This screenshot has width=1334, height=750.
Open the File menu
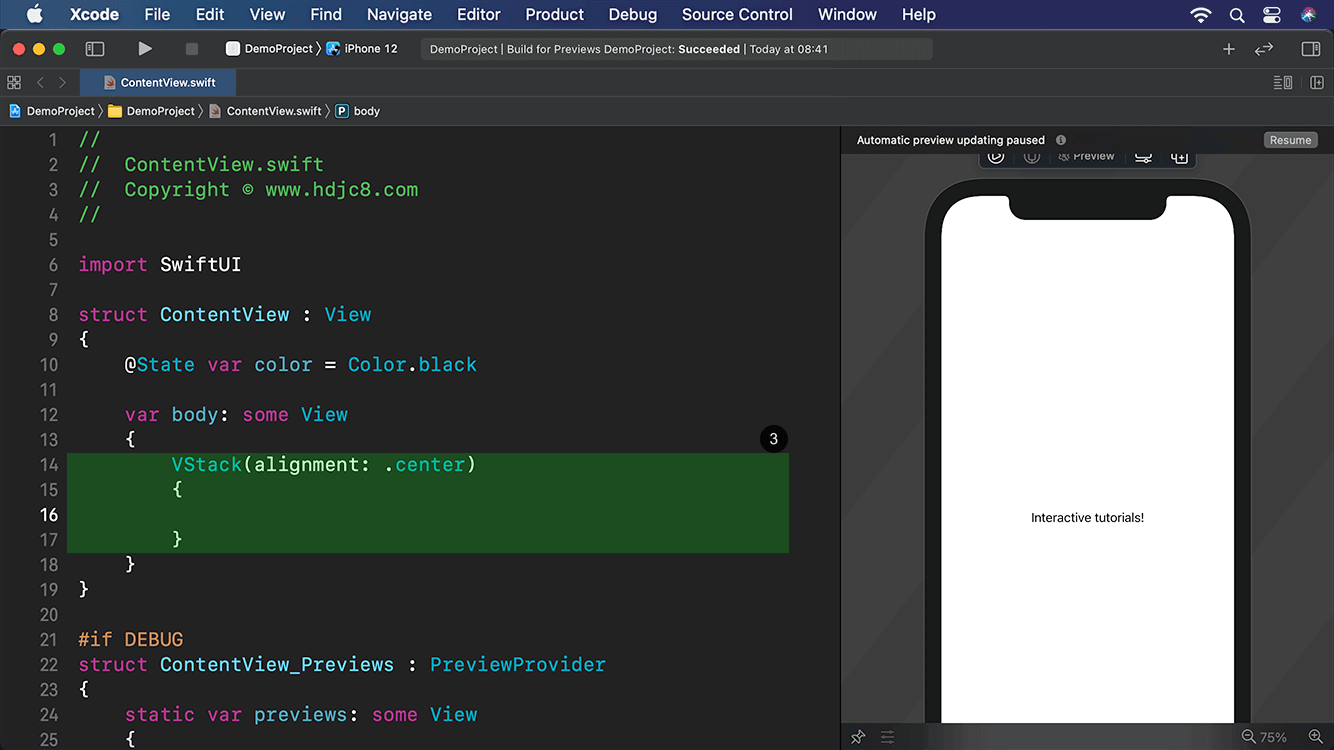tap(157, 14)
